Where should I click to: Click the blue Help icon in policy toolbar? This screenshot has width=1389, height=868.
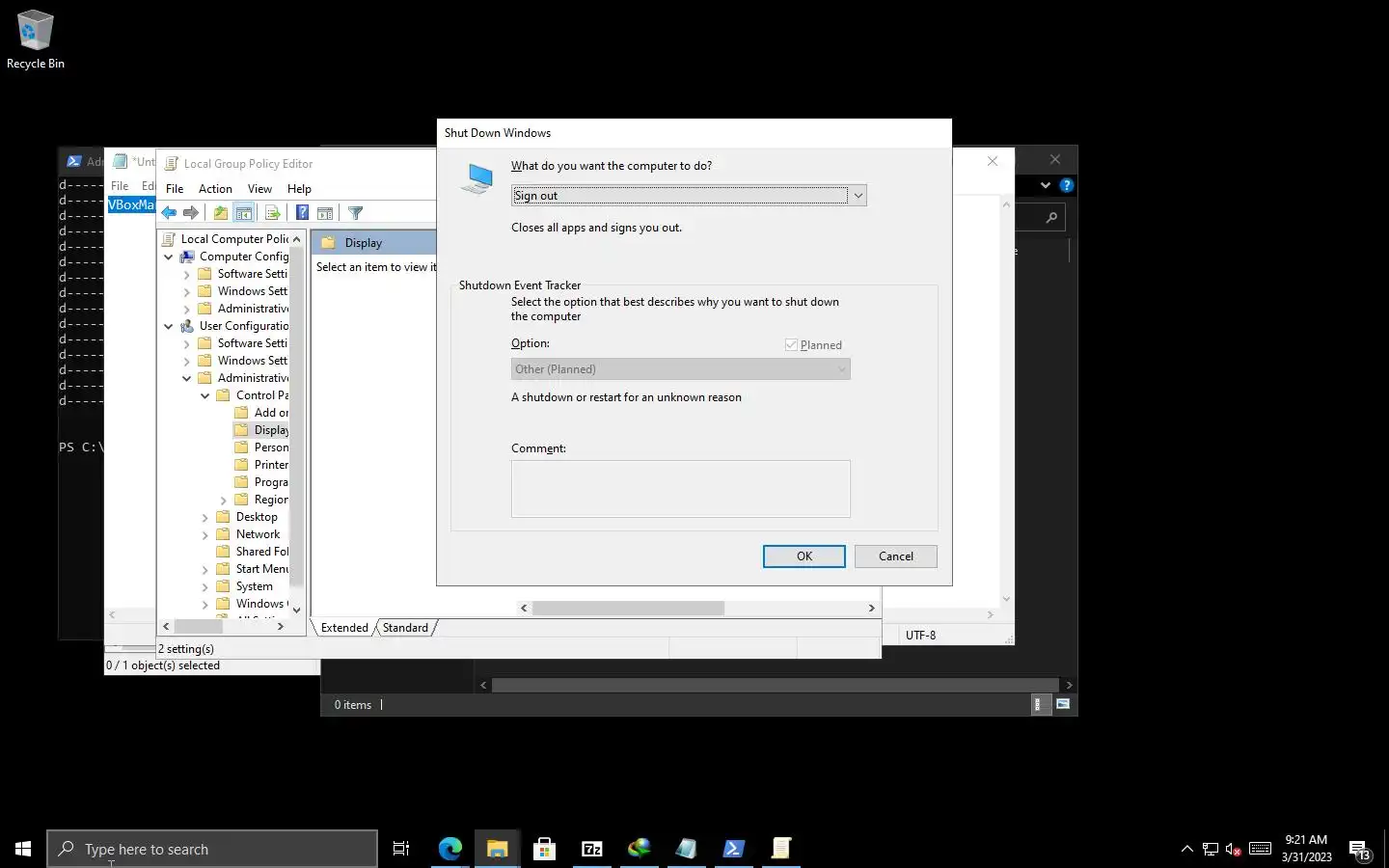click(x=302, y=213)
